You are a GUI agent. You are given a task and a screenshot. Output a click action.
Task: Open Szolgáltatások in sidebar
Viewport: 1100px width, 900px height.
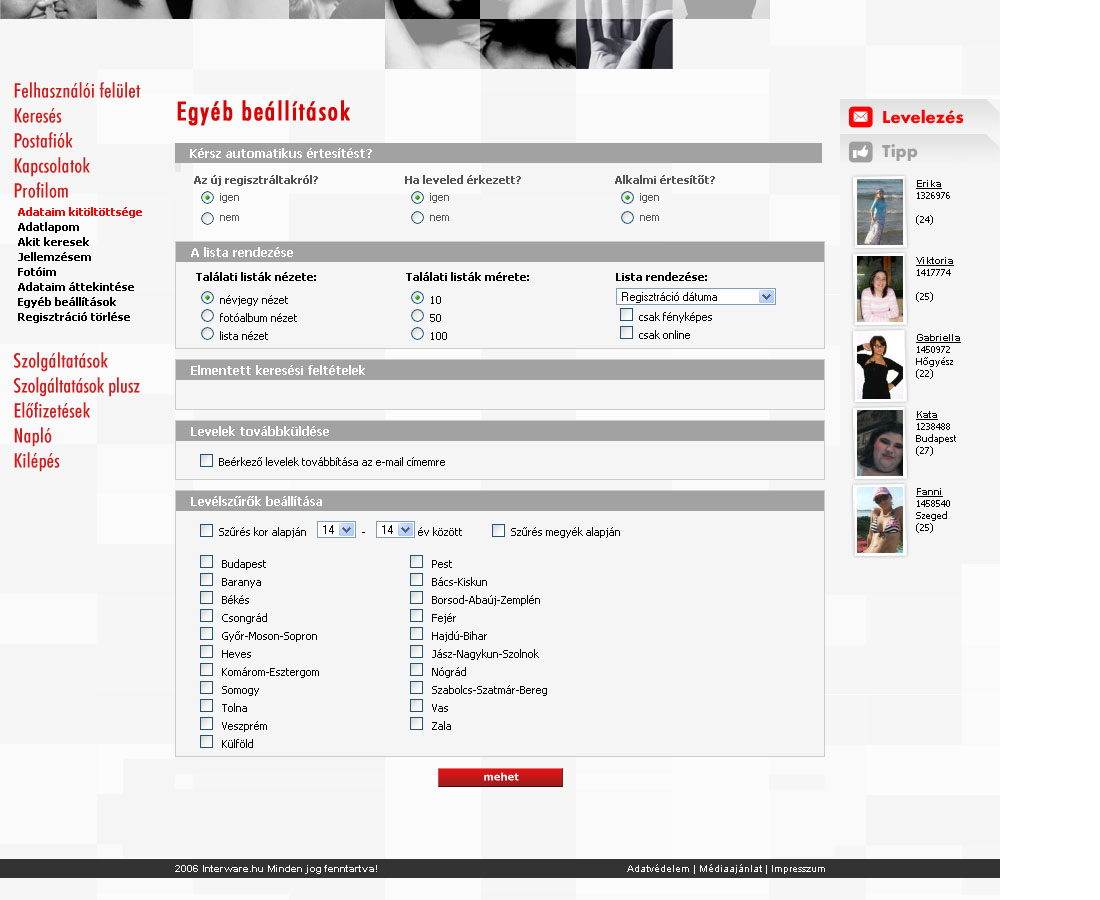60,361
